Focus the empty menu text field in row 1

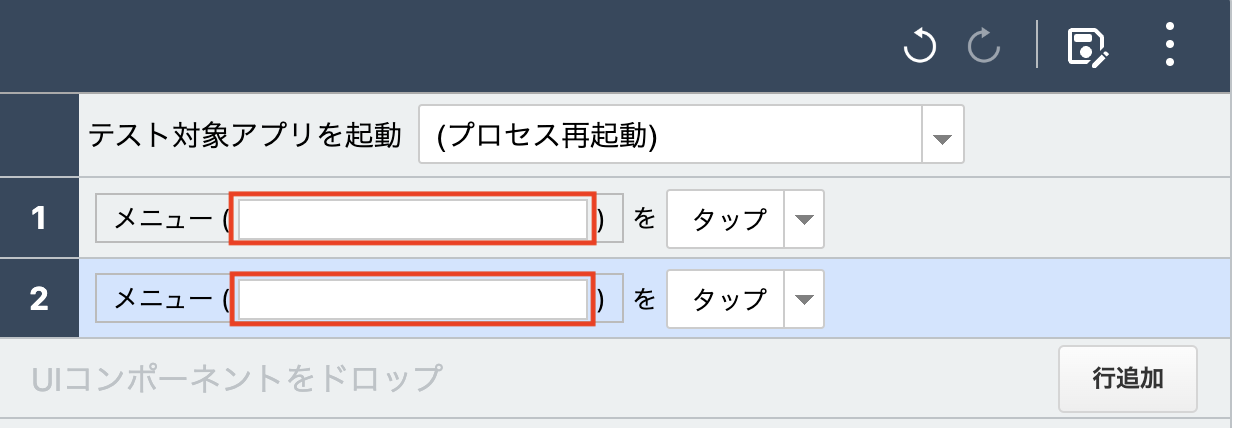[413, 218]
